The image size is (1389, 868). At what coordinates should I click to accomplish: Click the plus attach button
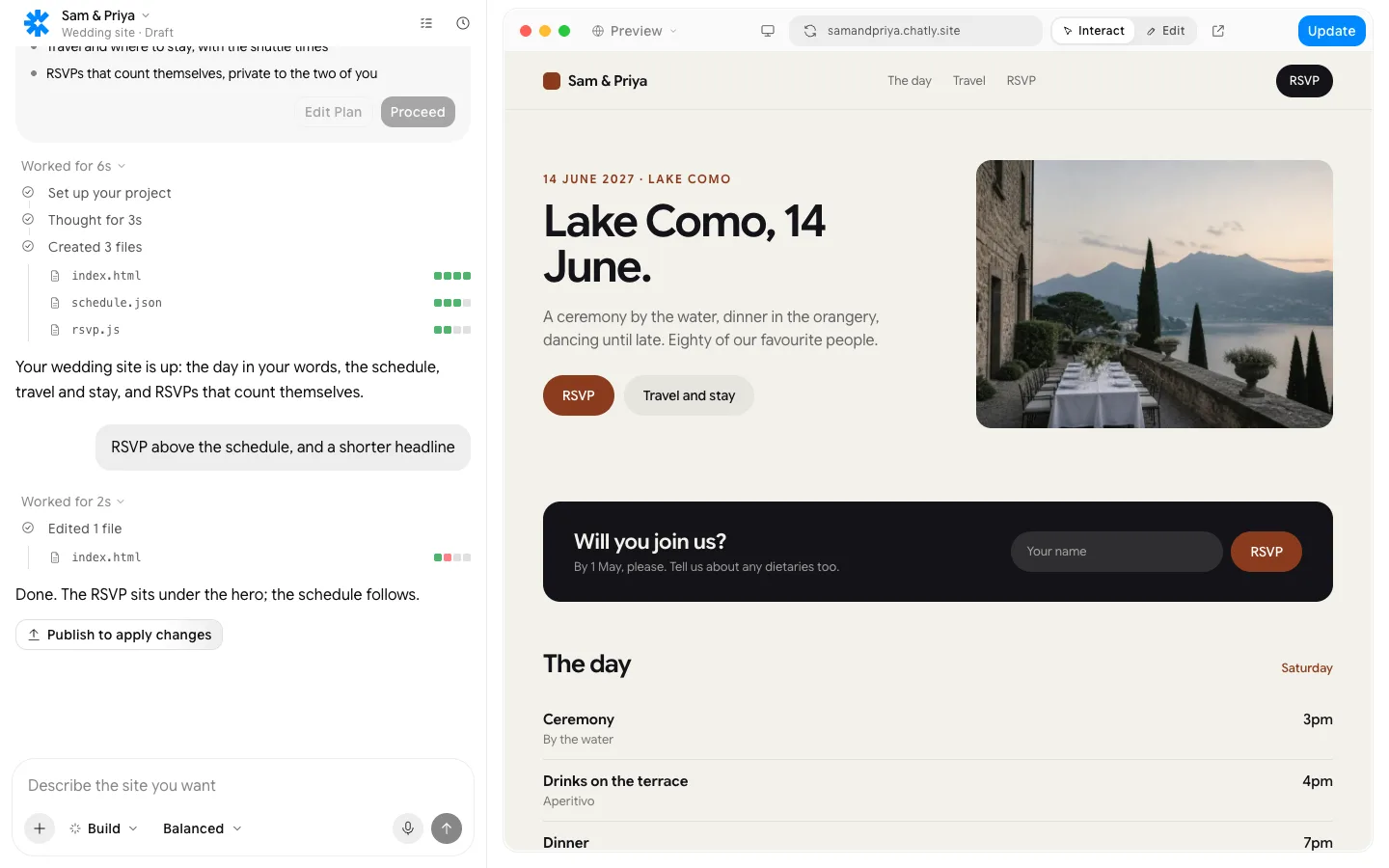click(40, 827)
